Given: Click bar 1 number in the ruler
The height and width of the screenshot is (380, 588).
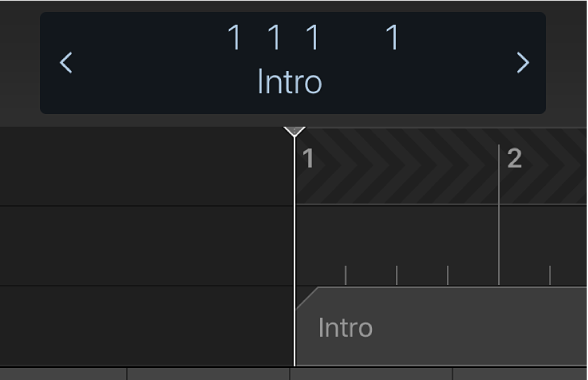Looking at the screenshot, I should [x=308, y=159].
